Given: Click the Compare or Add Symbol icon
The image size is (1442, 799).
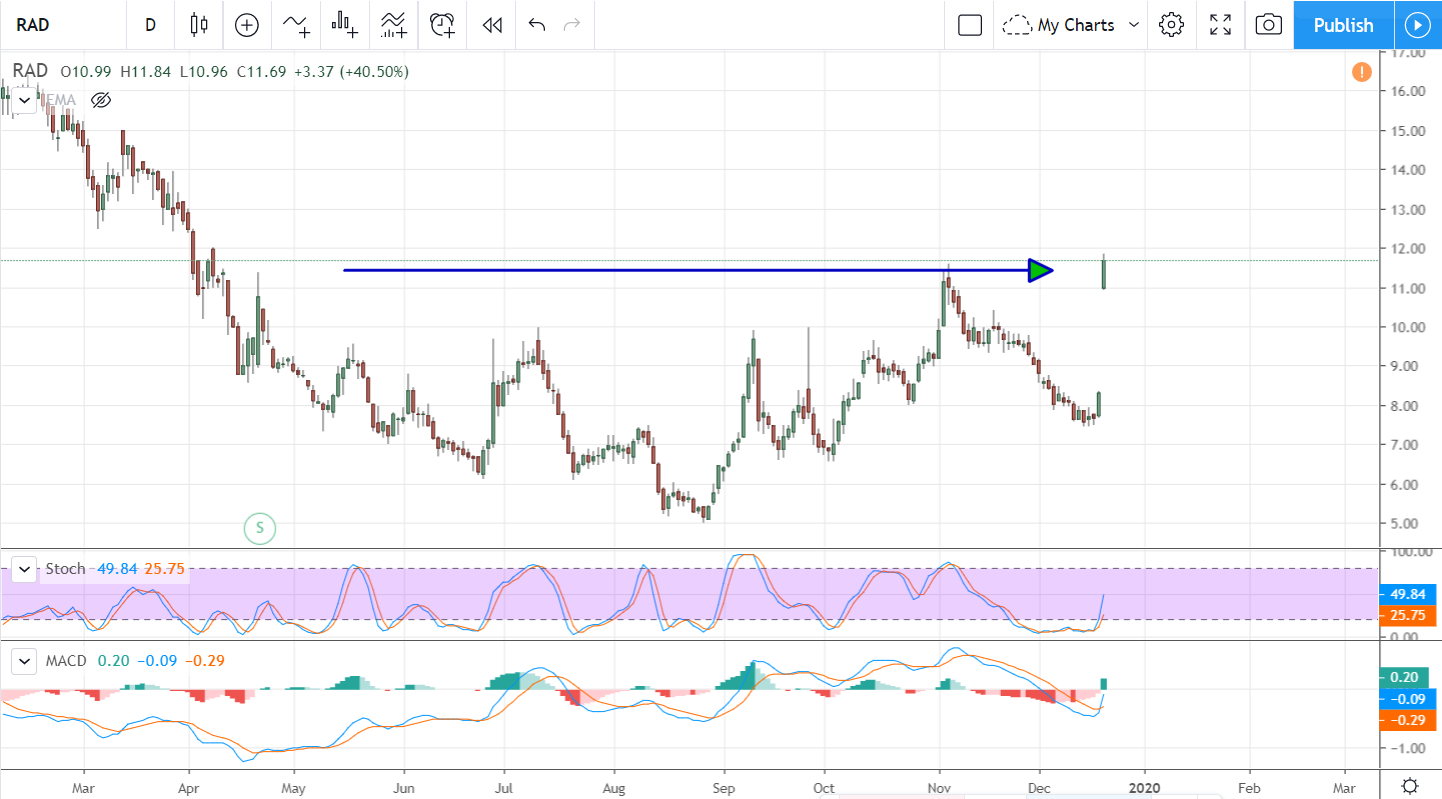Looking at the screenshot, I should tap(247, 25).
